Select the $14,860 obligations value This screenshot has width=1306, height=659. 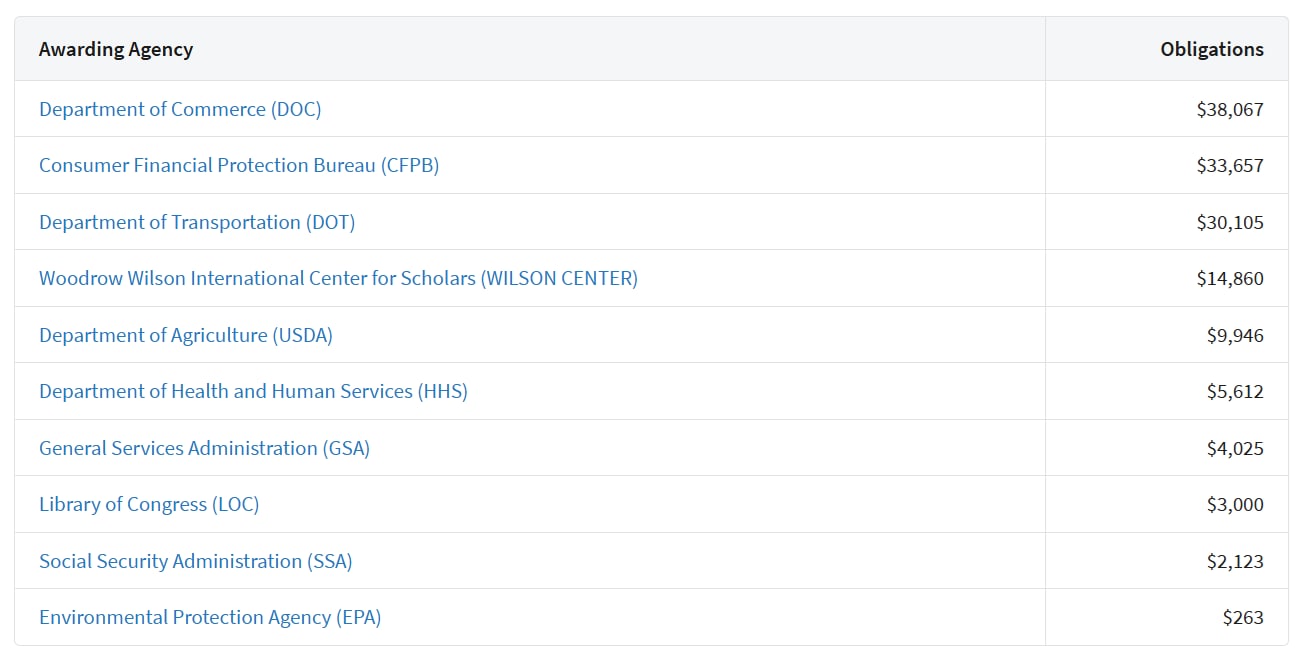1230,278
